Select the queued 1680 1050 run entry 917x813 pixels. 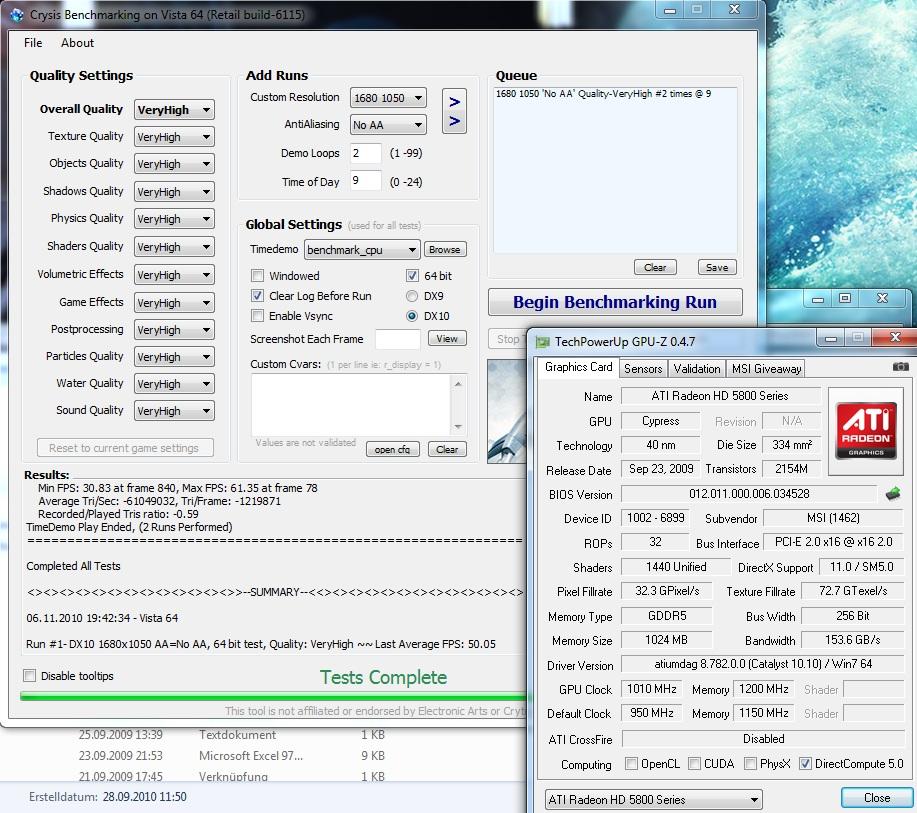(603, 94)
